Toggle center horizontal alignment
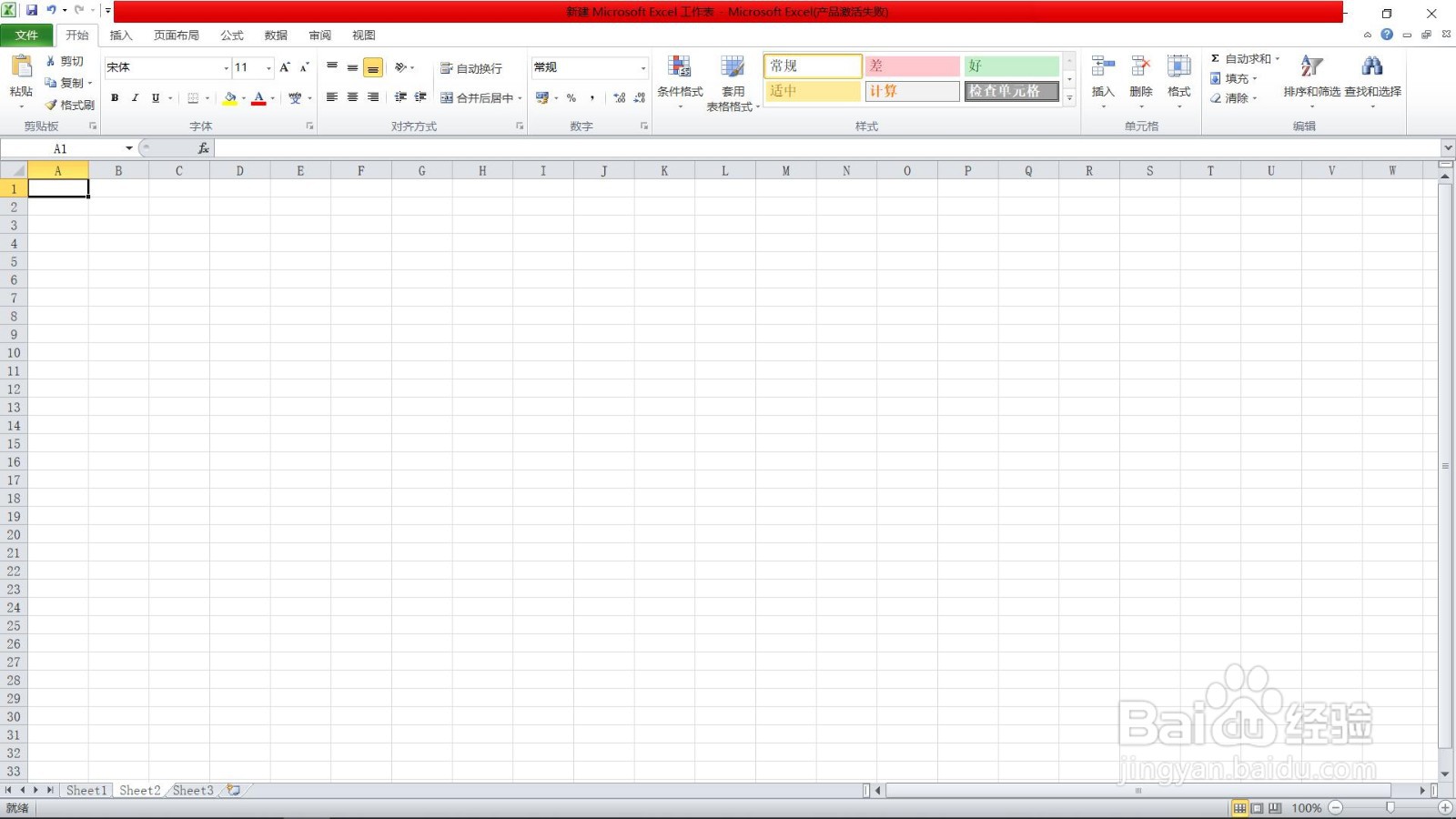This screenshot has height=819, width=1456. tap(352, 97)
